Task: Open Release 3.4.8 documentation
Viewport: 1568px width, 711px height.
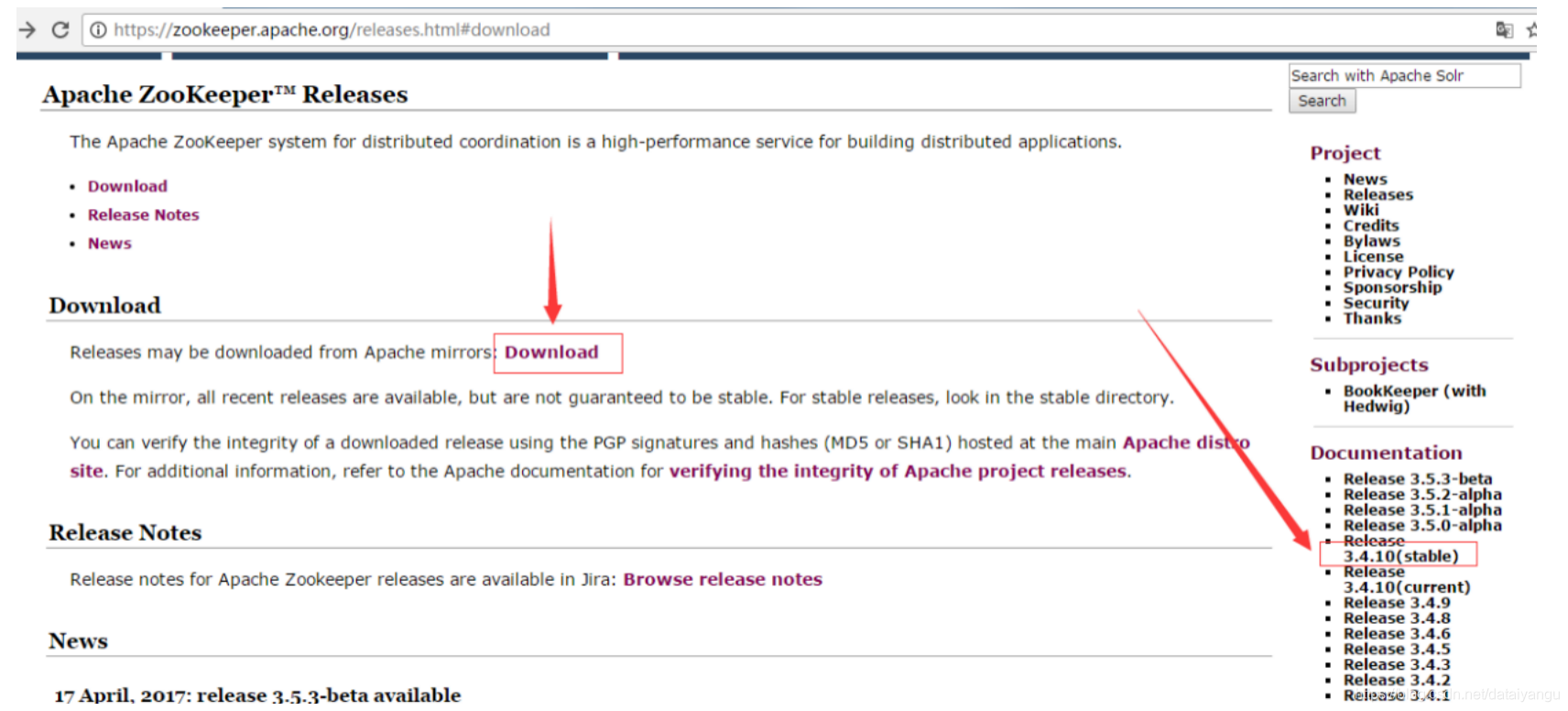Action: [1397, 619]
